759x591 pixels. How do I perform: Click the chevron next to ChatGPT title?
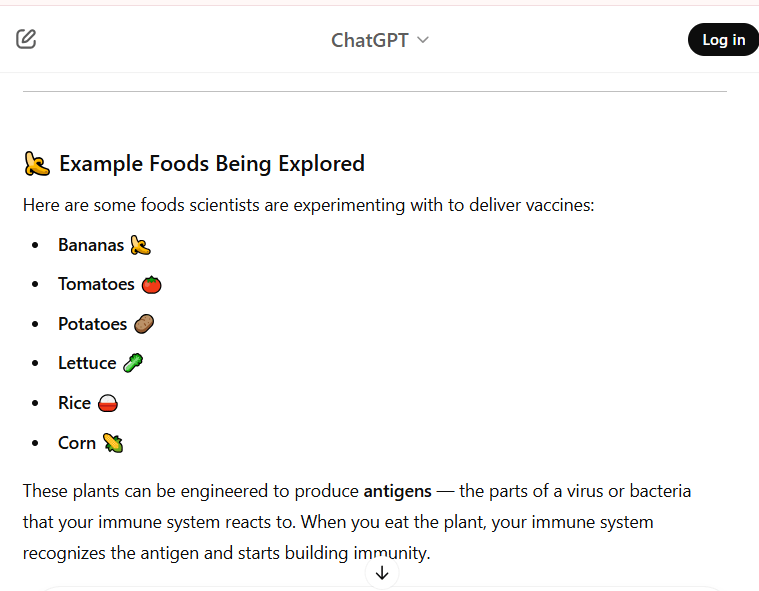coord(423,40)
